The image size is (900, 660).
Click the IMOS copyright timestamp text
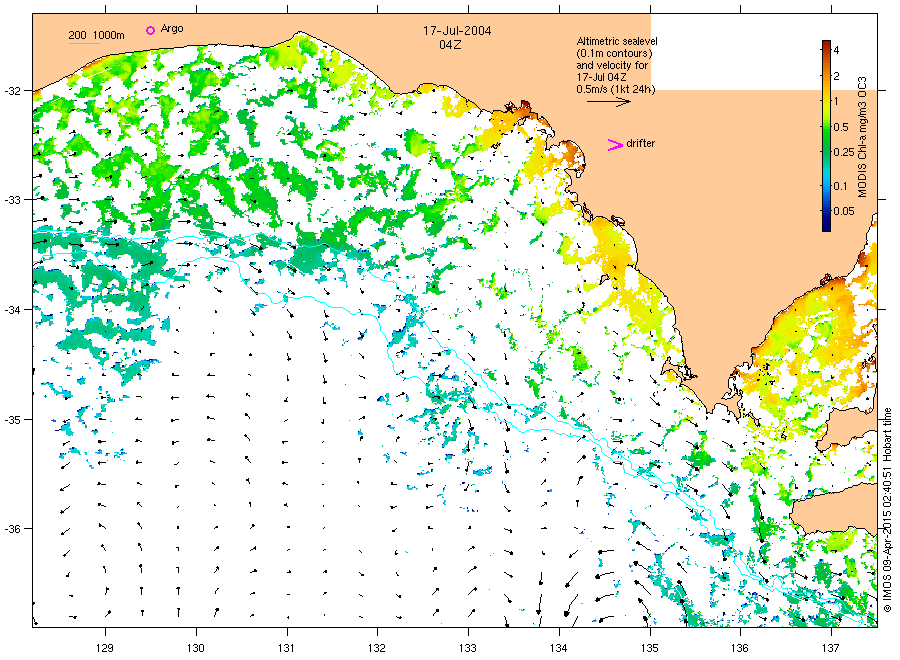click(x=887, y=510)
